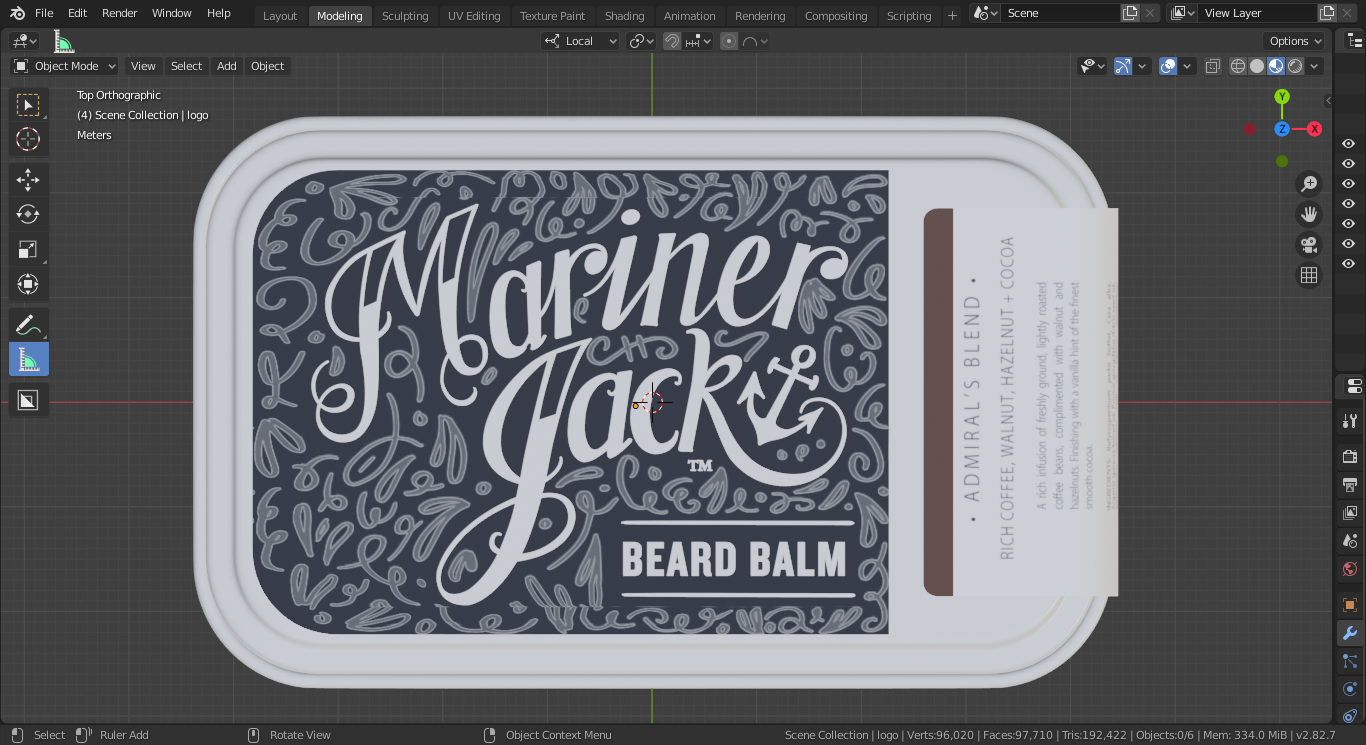
Task: Expand the Options dropdown
Action: tap(1295, 41)
